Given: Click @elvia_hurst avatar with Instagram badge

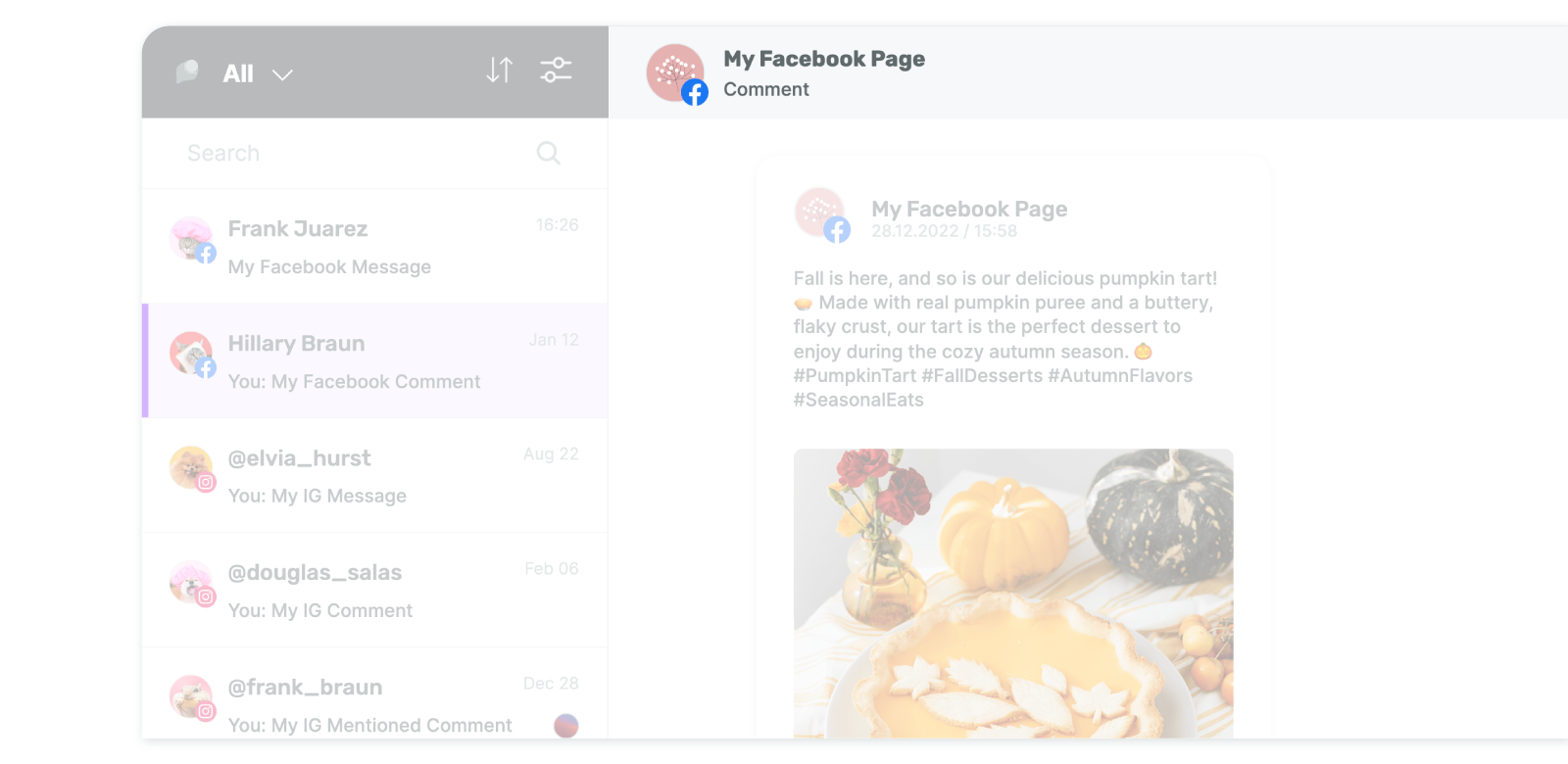Looking at the screenshot, I should (192, 469).
